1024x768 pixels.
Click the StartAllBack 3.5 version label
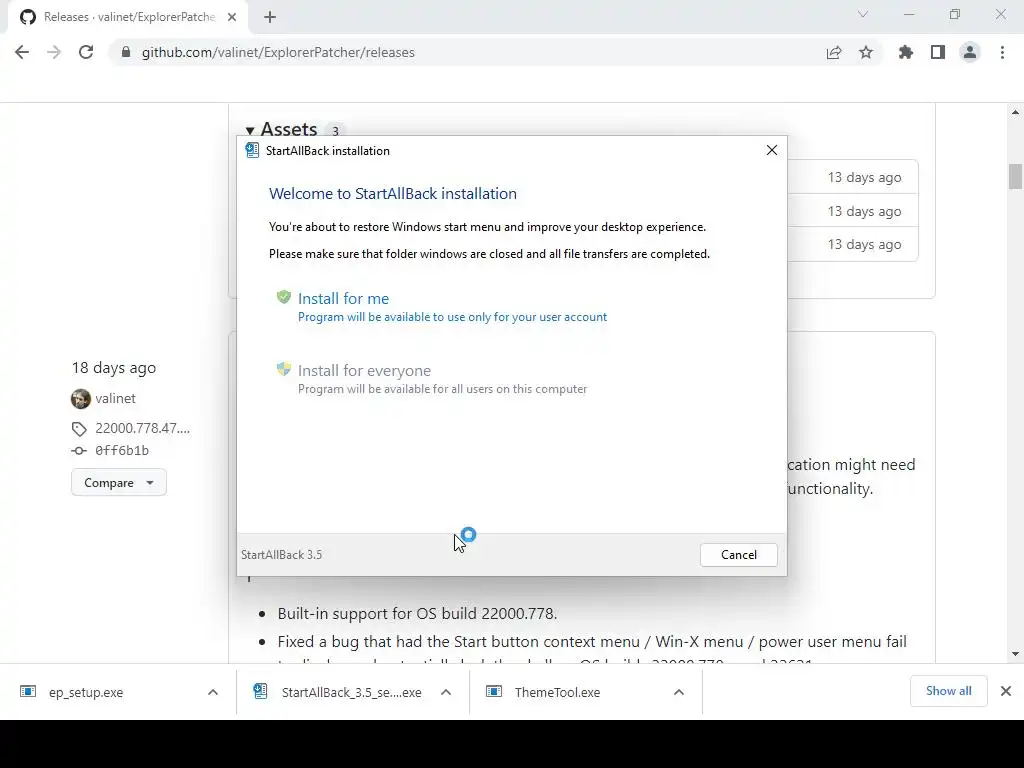(x=281, y=554)
